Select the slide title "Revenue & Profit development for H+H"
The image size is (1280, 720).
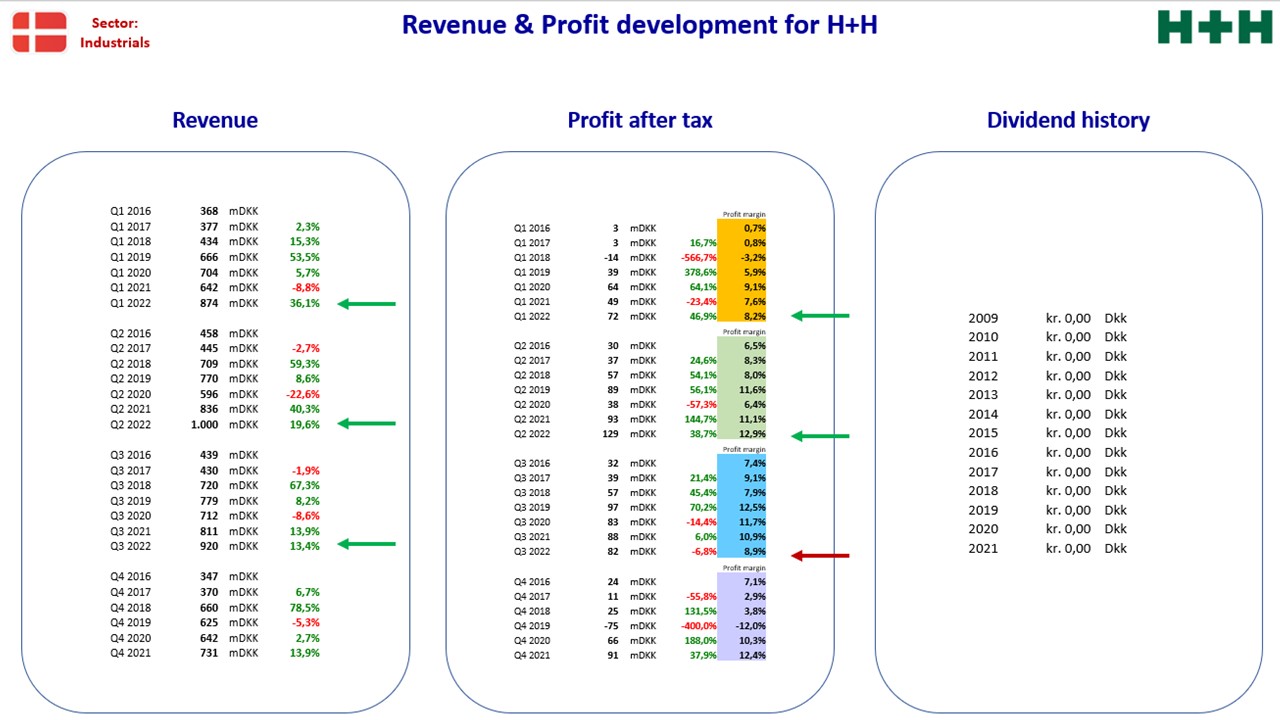[x=640, y=24]
